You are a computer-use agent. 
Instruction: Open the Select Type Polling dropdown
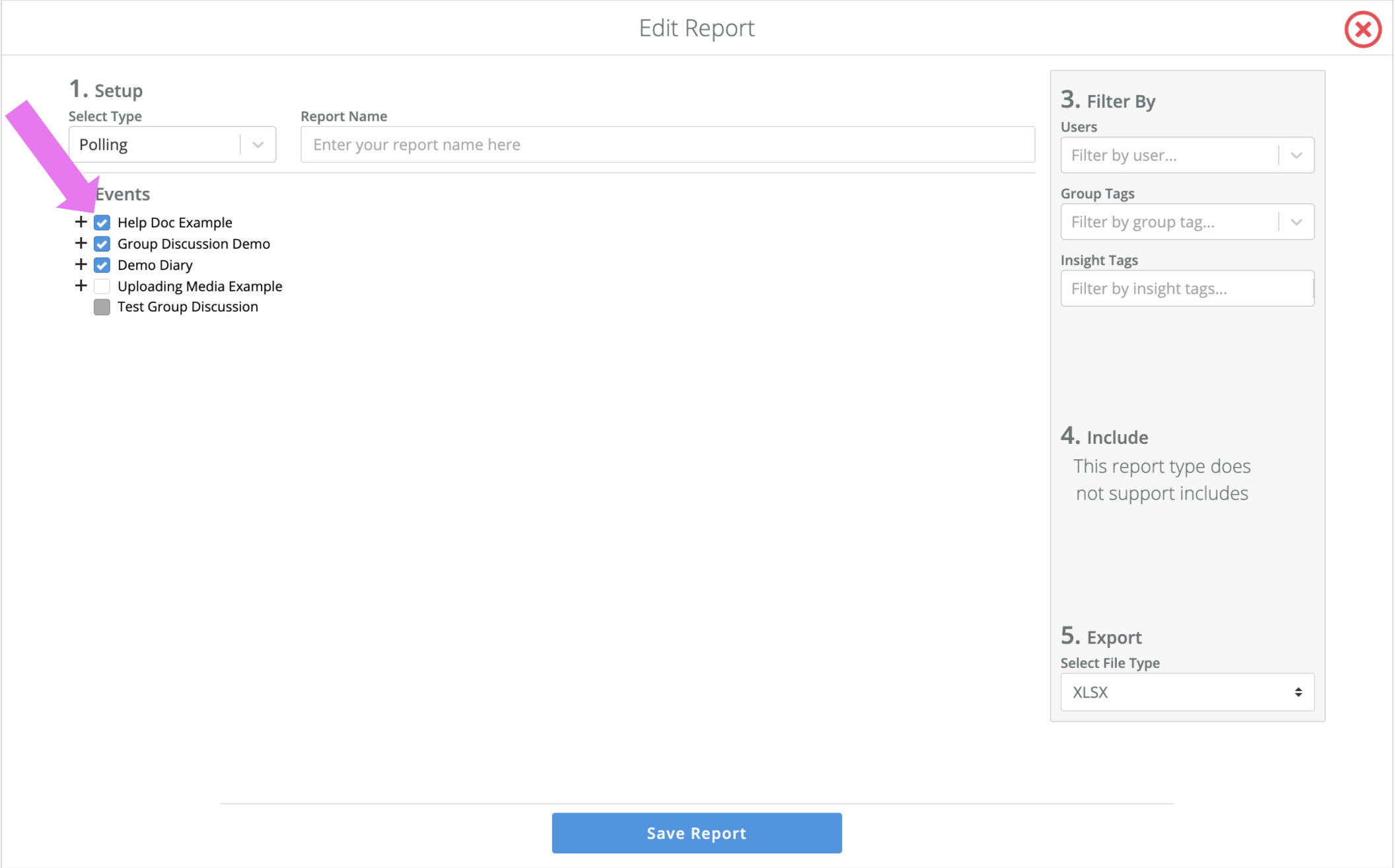click(x=172, y=145)
